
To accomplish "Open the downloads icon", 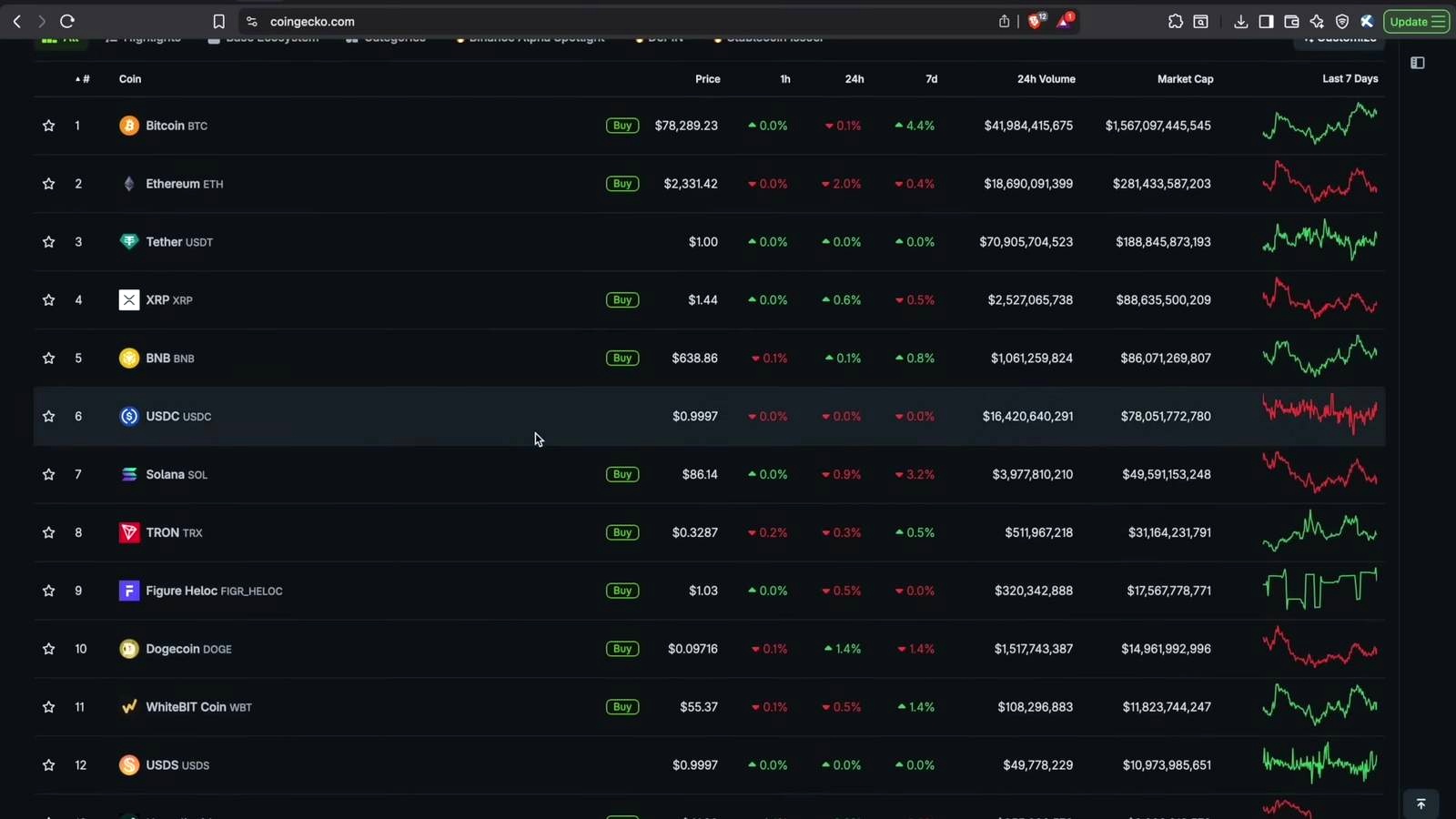I will tap(1240, 22).
